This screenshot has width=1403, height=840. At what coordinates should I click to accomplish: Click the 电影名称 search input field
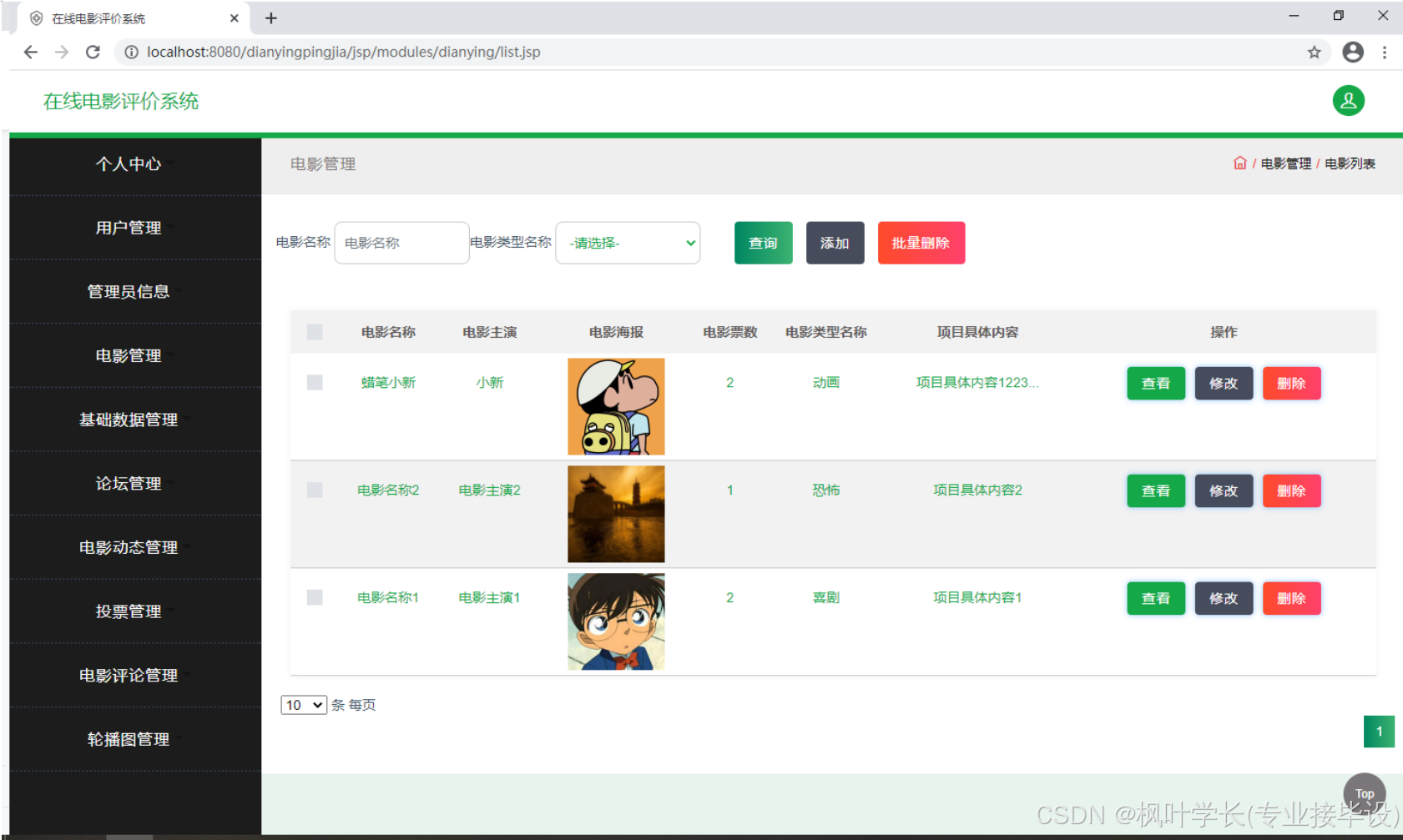click(401, 243)
